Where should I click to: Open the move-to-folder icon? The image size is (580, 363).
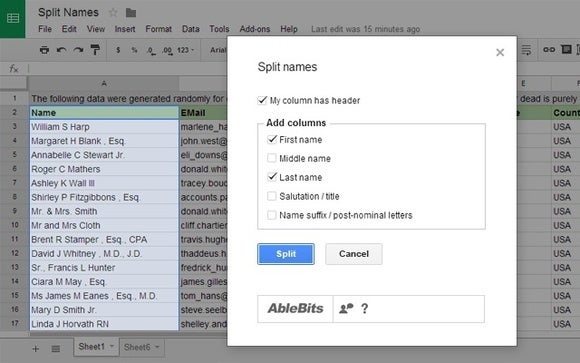point(131,13)
